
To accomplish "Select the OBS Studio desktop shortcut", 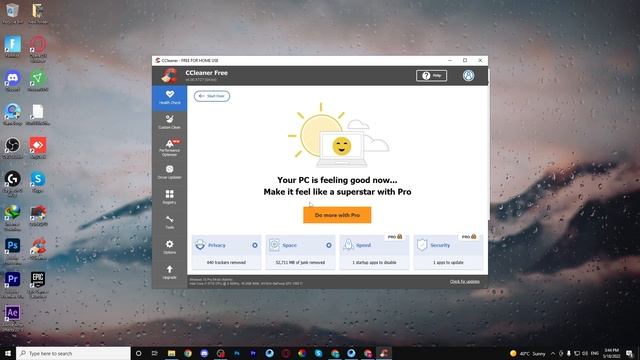I will [13, 148].
